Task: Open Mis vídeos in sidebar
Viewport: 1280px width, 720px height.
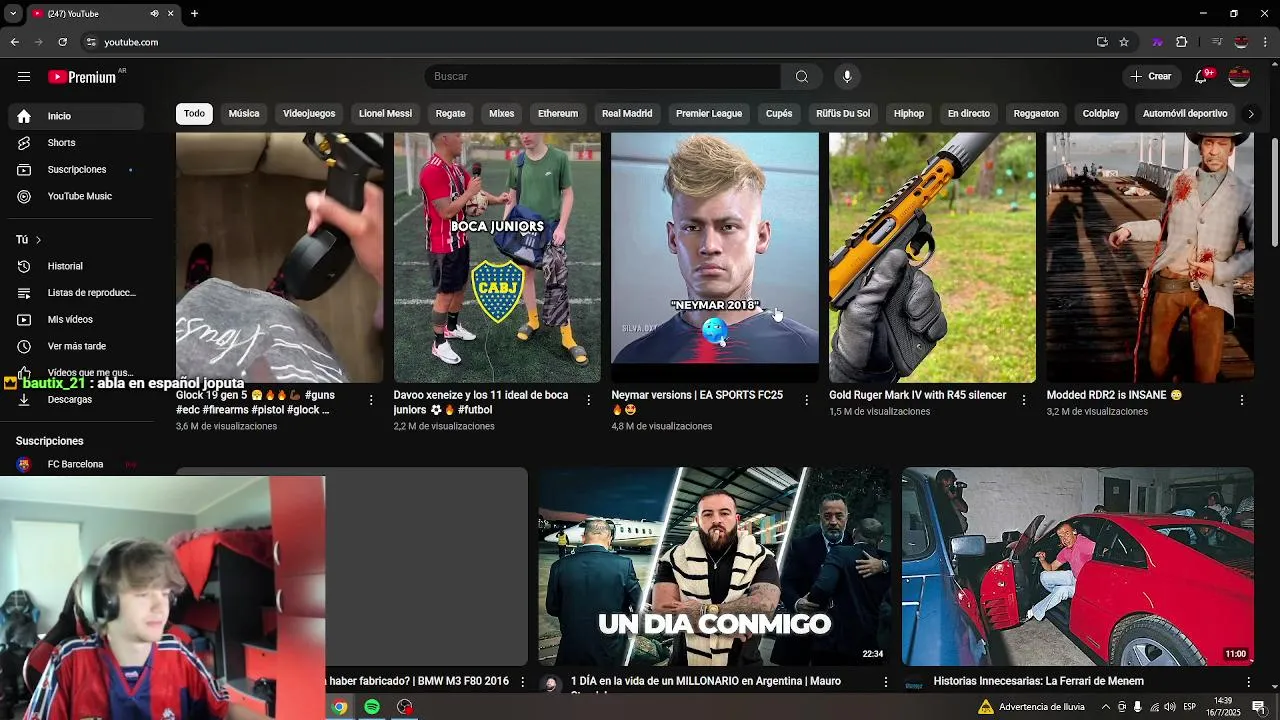Action: (76, 320)
